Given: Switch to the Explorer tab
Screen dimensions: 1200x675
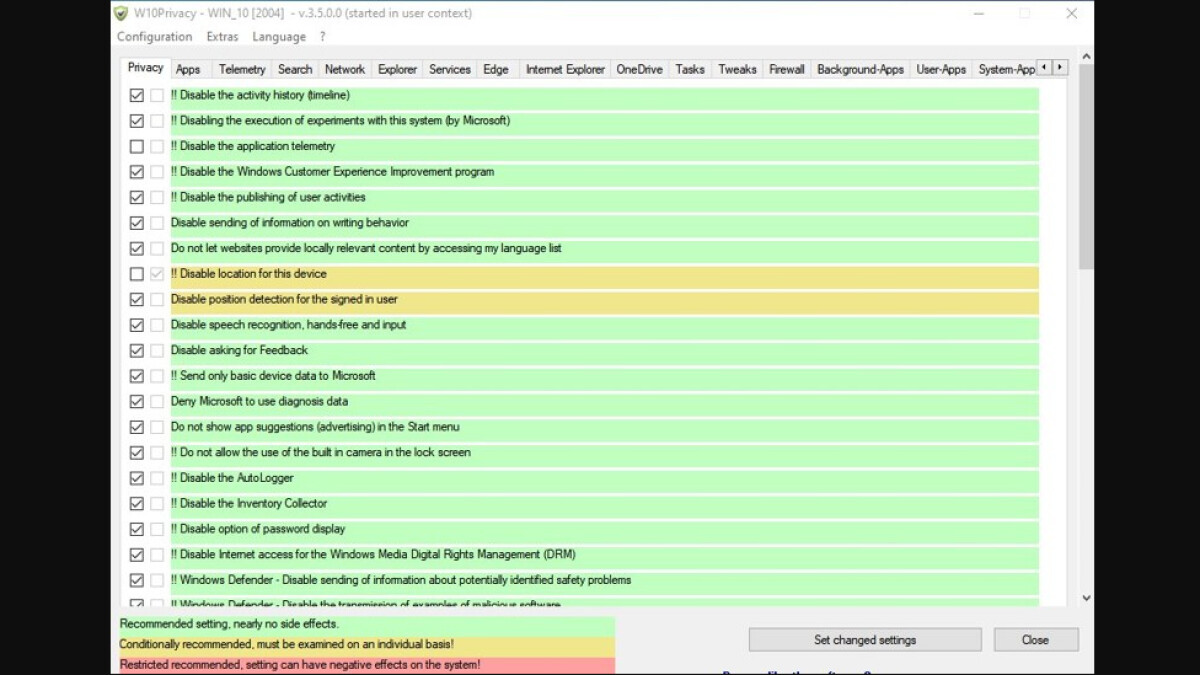Looking at the screenshot, I should [x=397, y=69].
